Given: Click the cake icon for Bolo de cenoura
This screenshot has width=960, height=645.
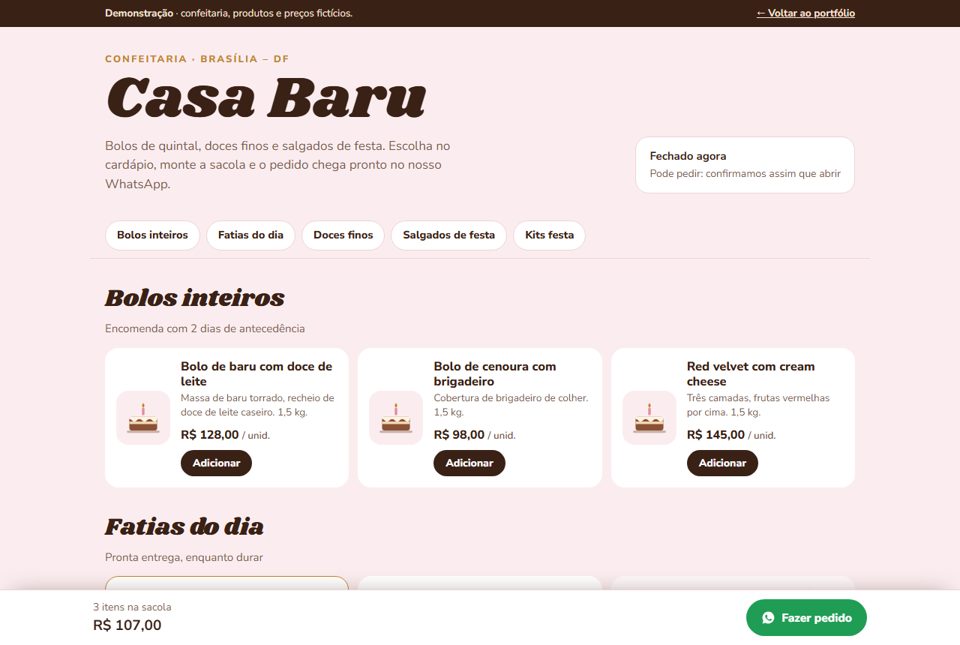Looking at the screenshot, I should (x=396, y=417).
